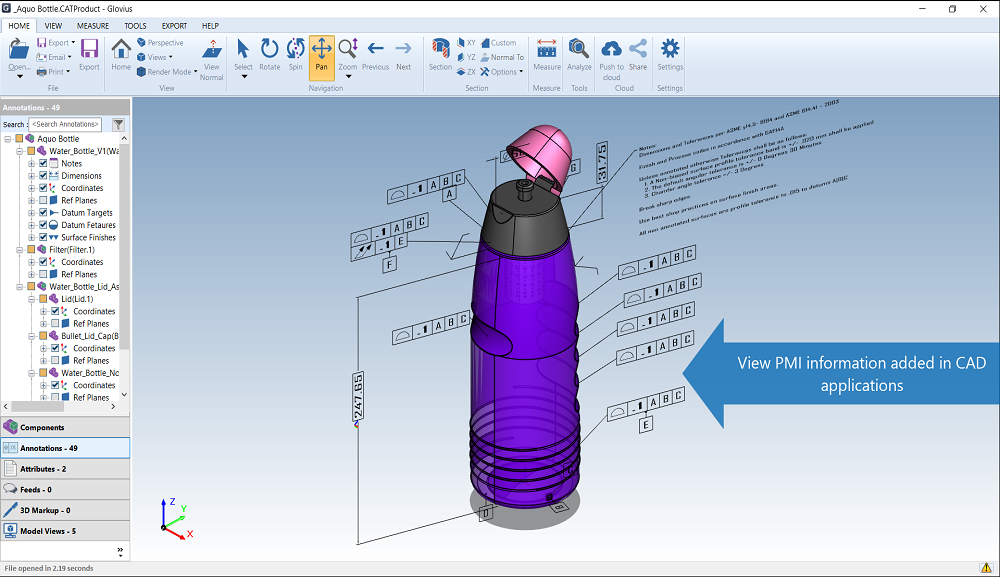
Task: Open the Components panel
Action: pyautogui.click(x=65, y=427)
